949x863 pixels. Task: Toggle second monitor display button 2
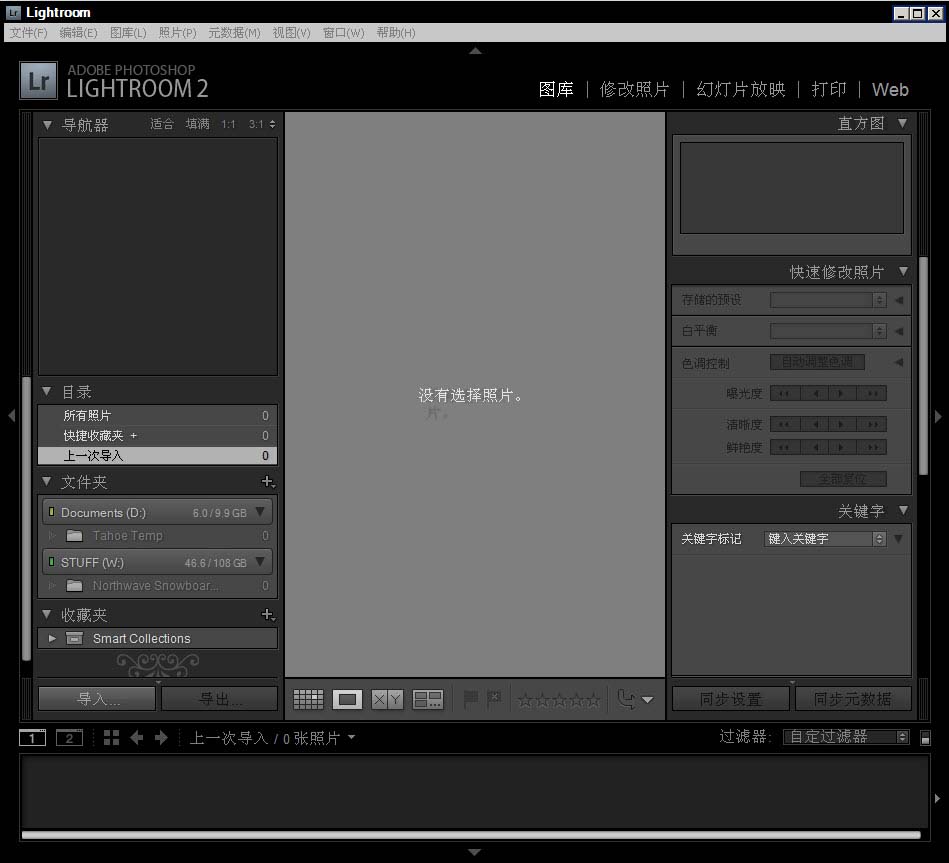68,738
